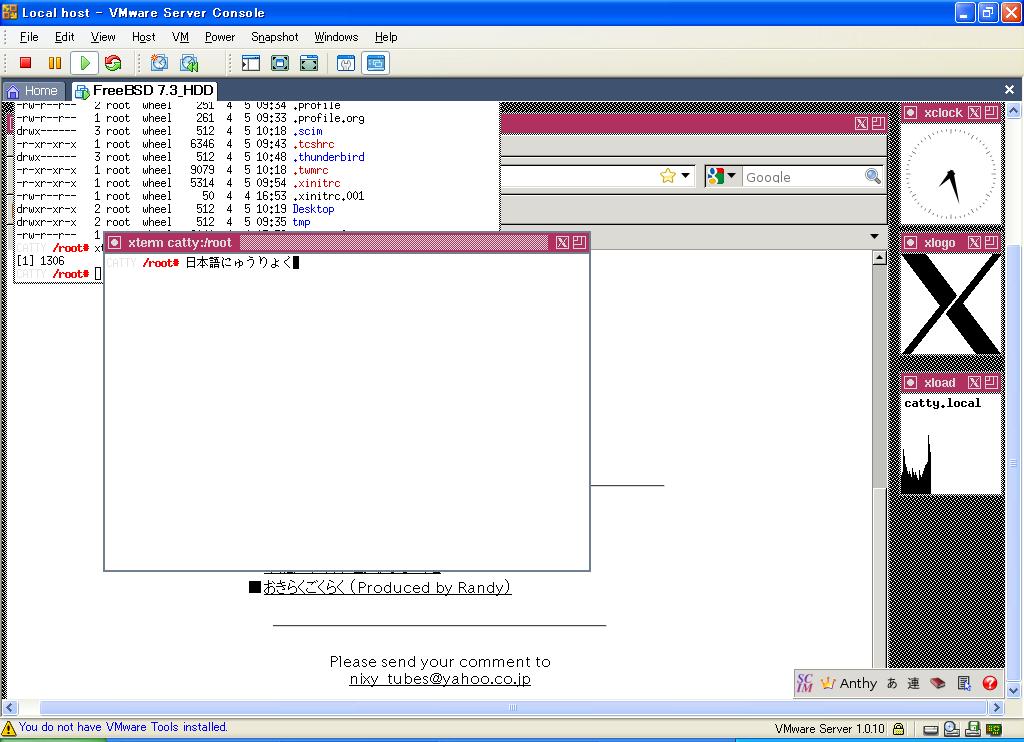1024x742 pixels.
Task: Toggle the inventory sidebar panel icon
Action: pyautogui.click(x=251, y=63)
